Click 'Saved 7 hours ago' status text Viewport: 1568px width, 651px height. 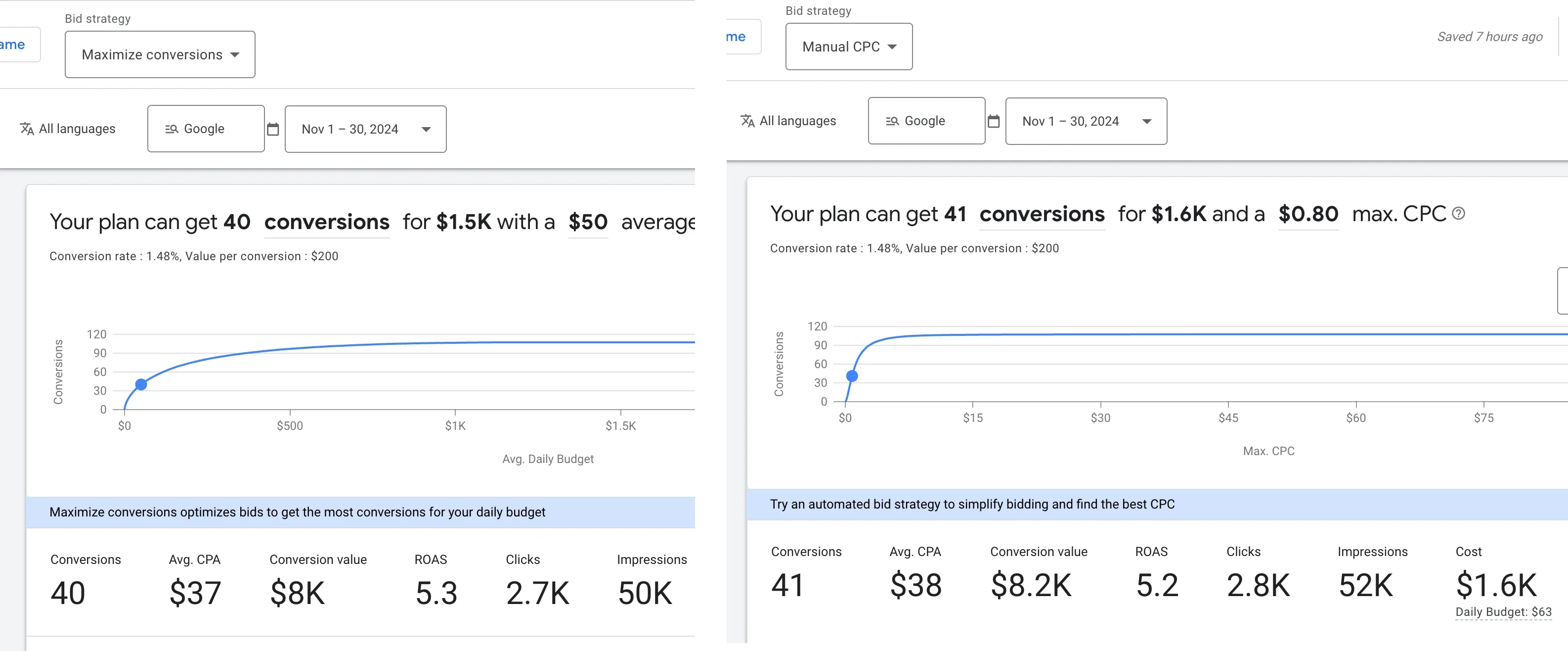[1489, 37]
